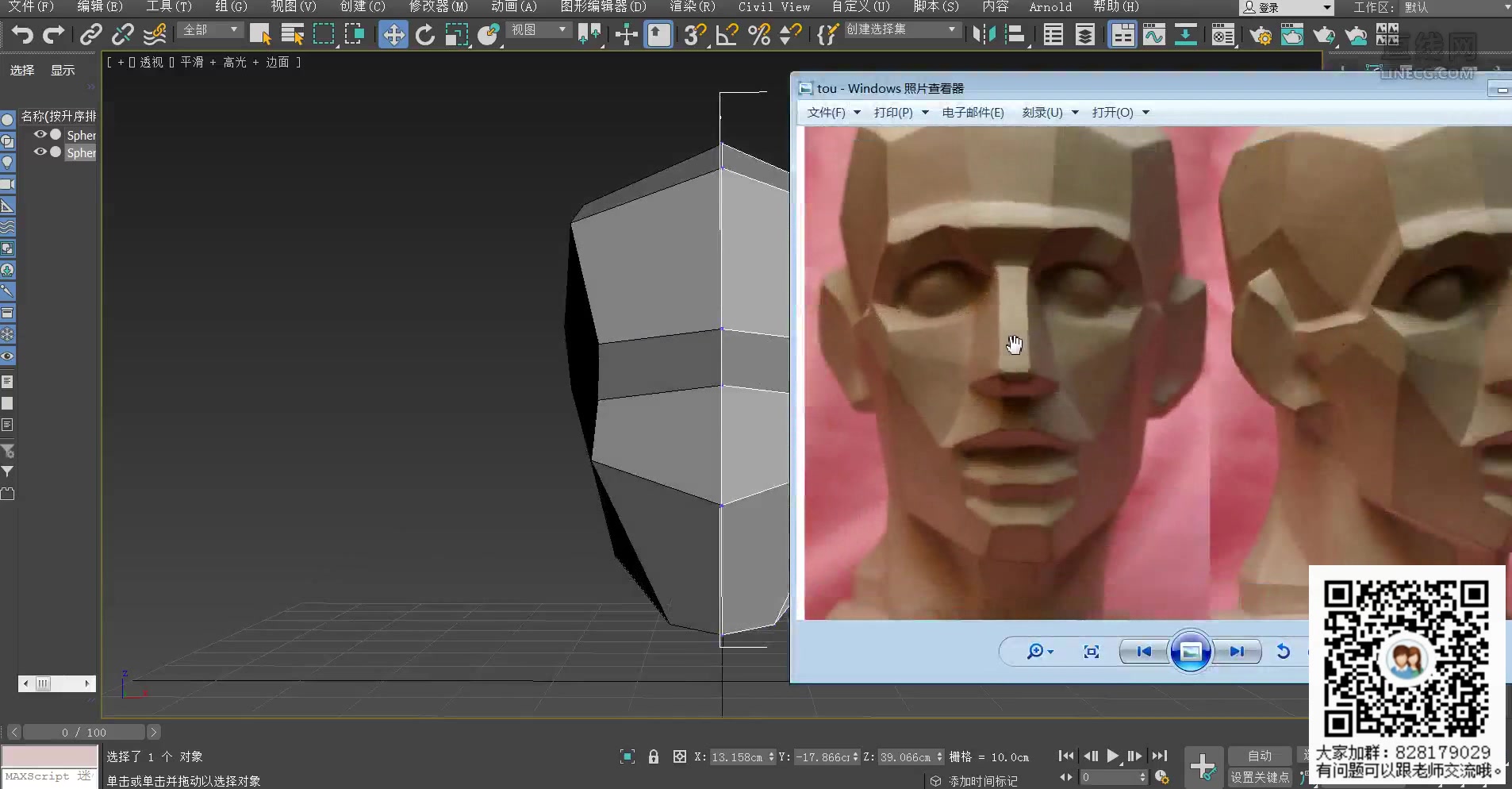Open 创建选择集 named selection dropdown
1512x789 pixels.
coord(902,29)
